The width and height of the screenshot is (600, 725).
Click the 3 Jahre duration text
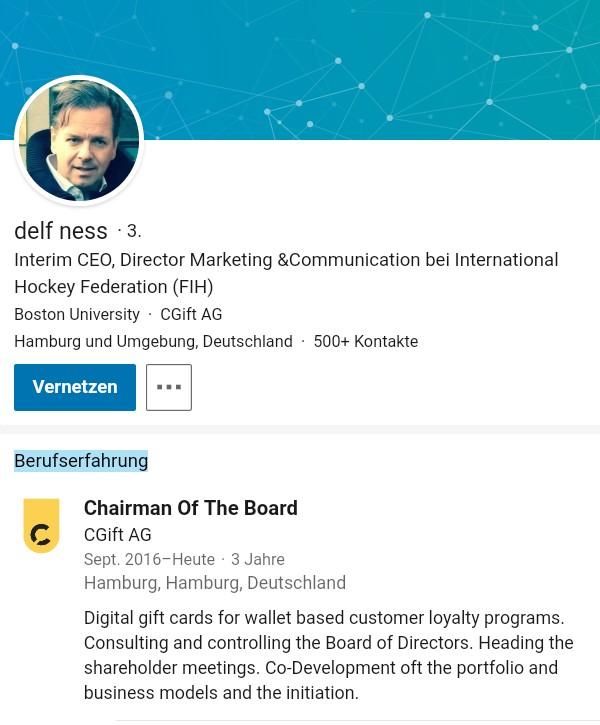[258, 559]
